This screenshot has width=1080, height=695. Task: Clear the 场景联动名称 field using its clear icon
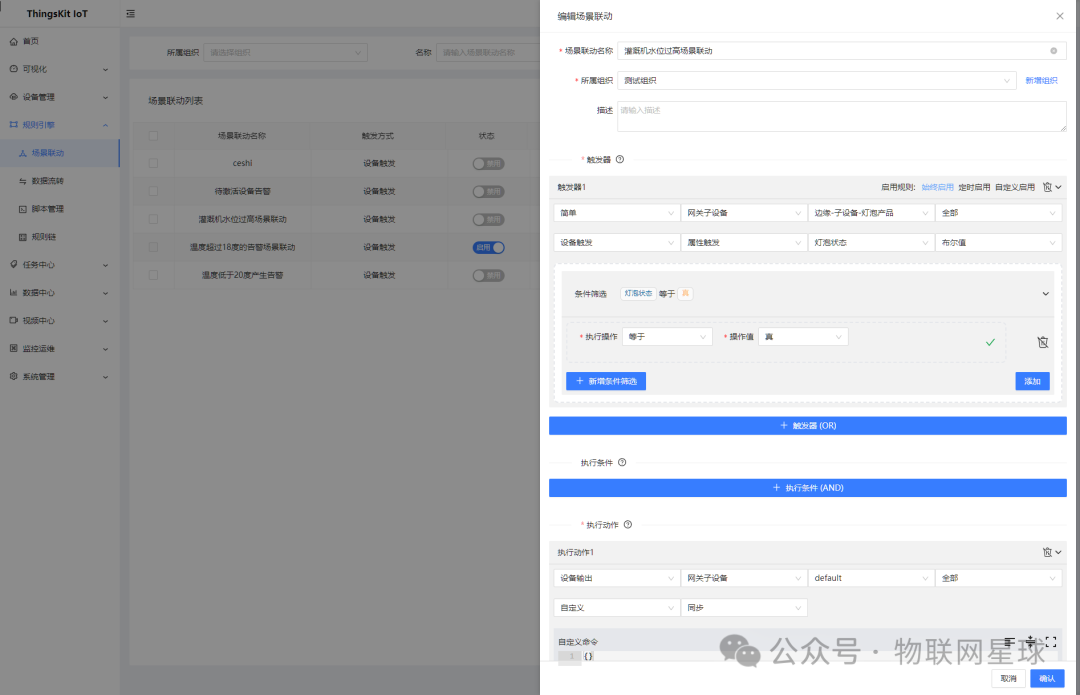[1053, 50]
